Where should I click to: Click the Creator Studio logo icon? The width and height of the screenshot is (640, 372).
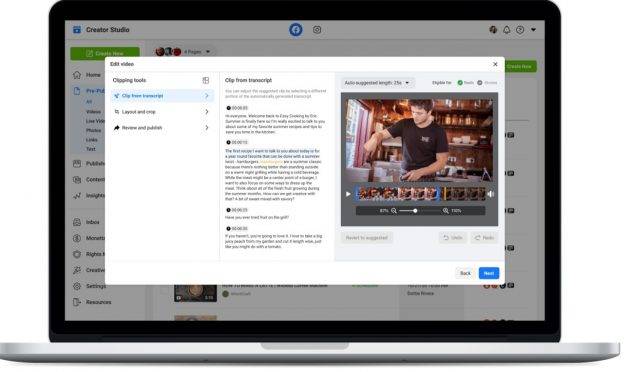77,30
